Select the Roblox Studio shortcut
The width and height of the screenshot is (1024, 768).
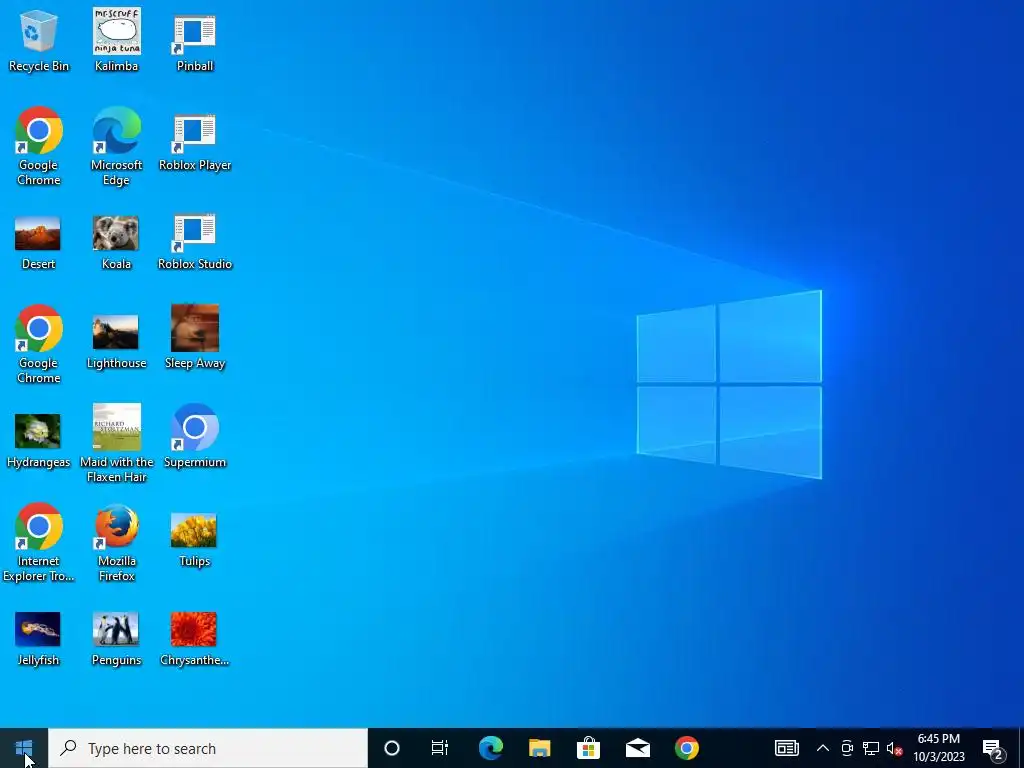[x=195, y=240]
